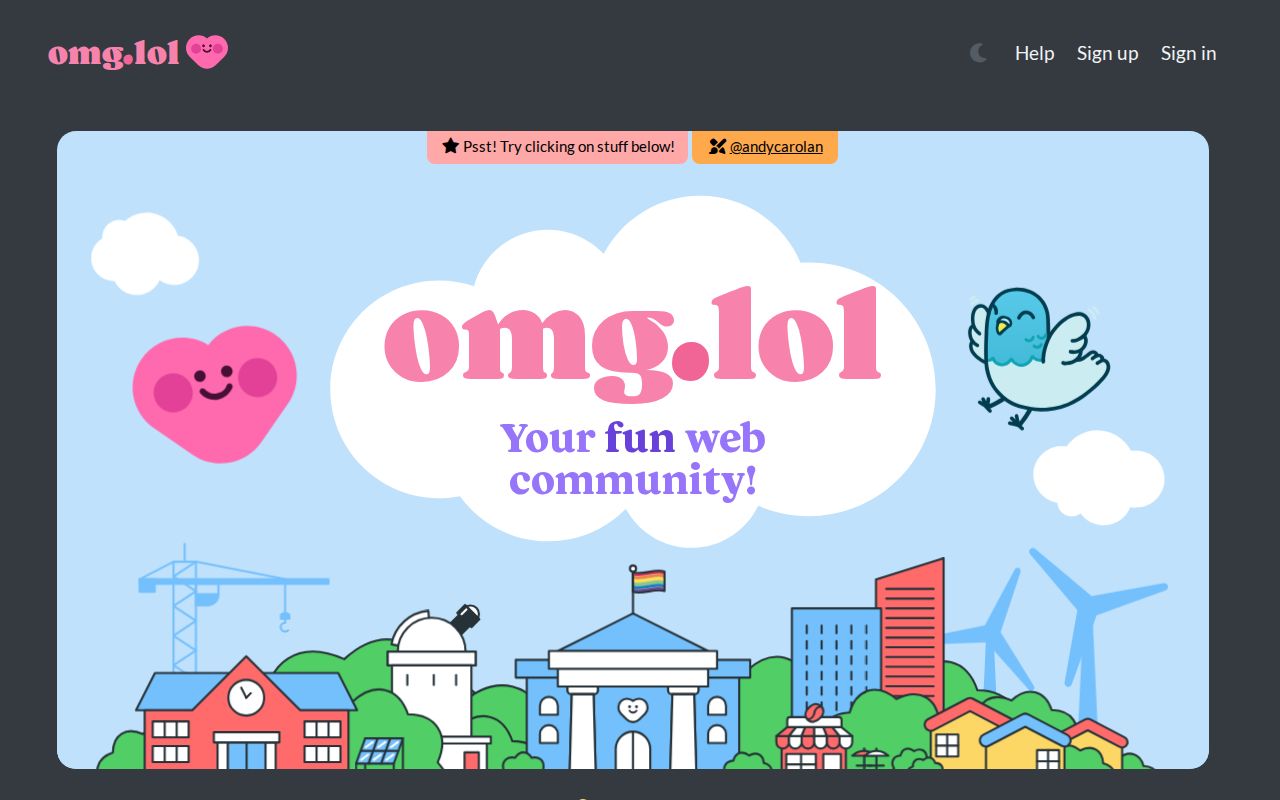Click the large omg.lol title in the cloud
Image resolution: width=1280 pixels, height=800 pixels.
coord(632,340)
